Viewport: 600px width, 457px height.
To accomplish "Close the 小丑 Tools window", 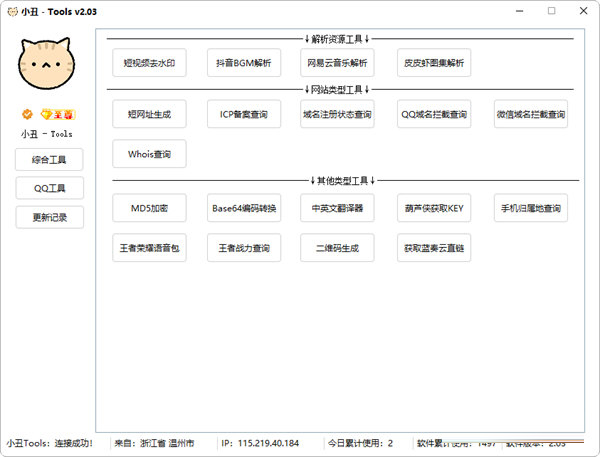I will (583, 11).
